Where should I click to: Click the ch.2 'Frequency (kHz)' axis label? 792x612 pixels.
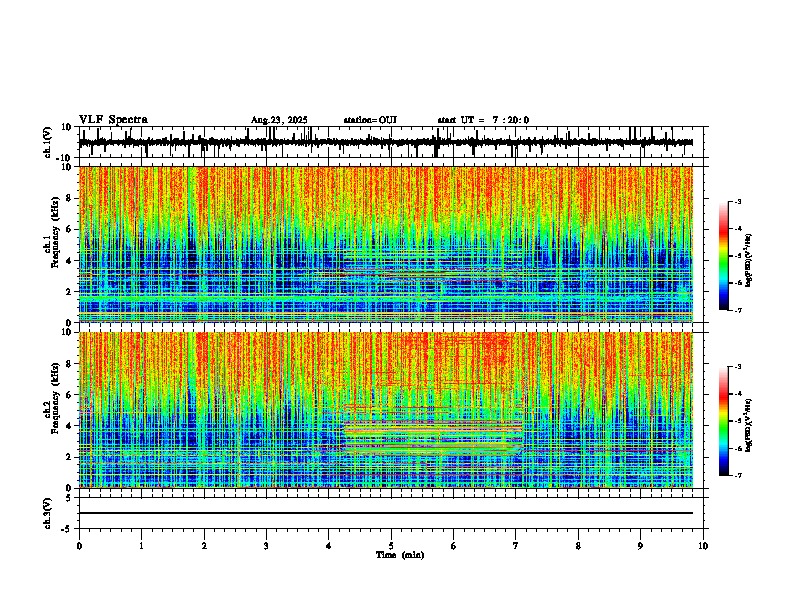56,398
